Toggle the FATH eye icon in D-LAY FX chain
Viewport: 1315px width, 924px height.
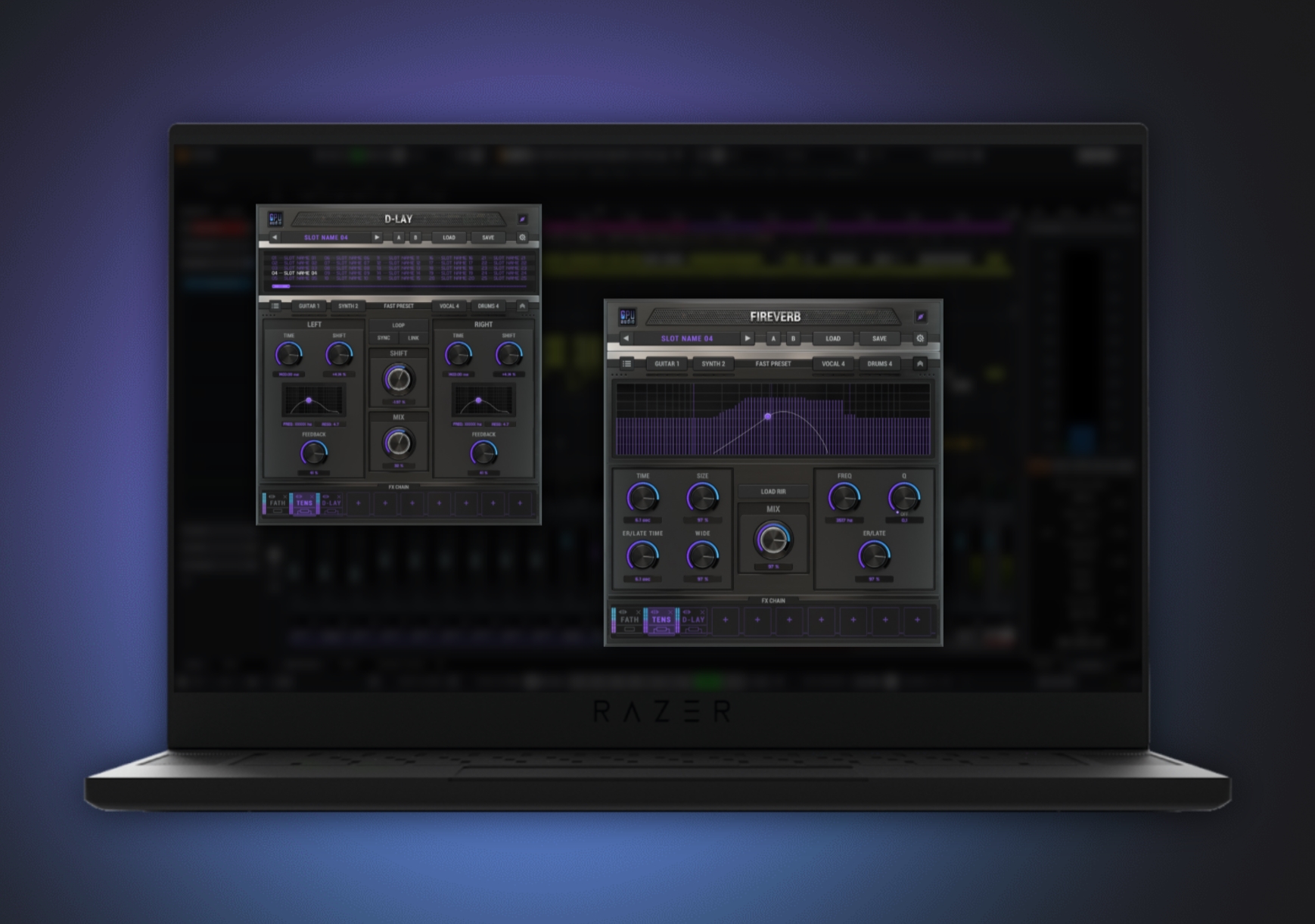click(272, 496)
